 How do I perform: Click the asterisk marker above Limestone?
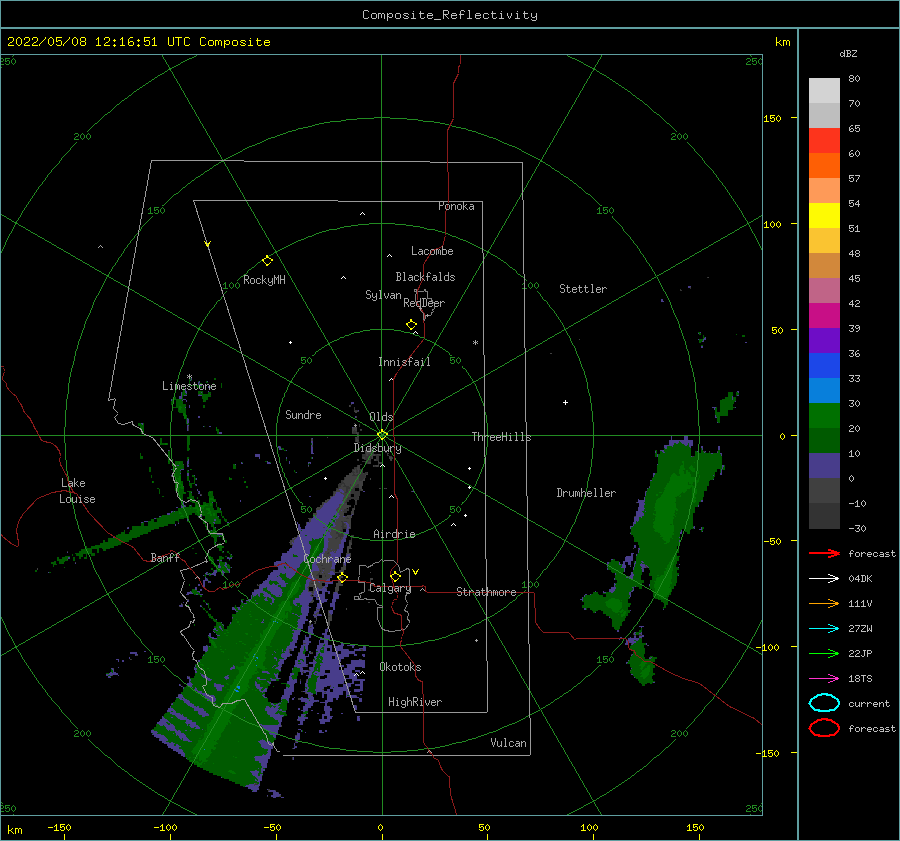pyautogui.click(x=189, y=377)
